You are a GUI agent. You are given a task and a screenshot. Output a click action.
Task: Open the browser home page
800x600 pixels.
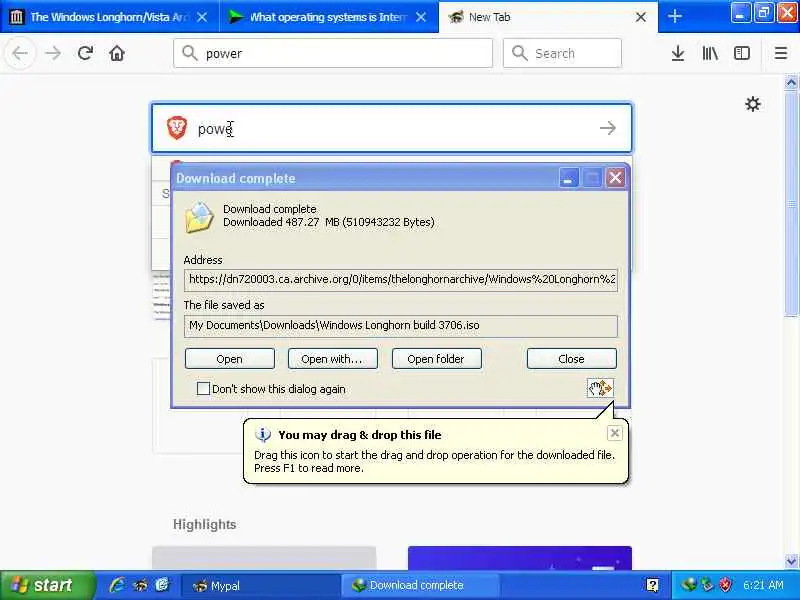click(117, 53)
